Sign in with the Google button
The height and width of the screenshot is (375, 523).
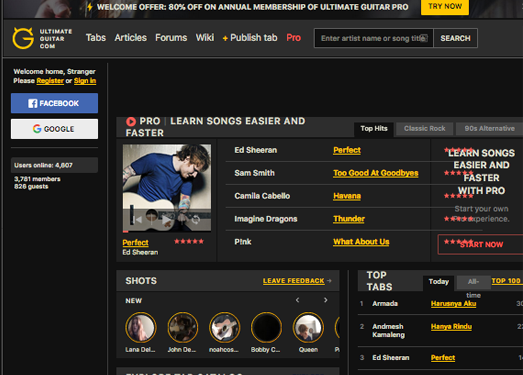54,129
